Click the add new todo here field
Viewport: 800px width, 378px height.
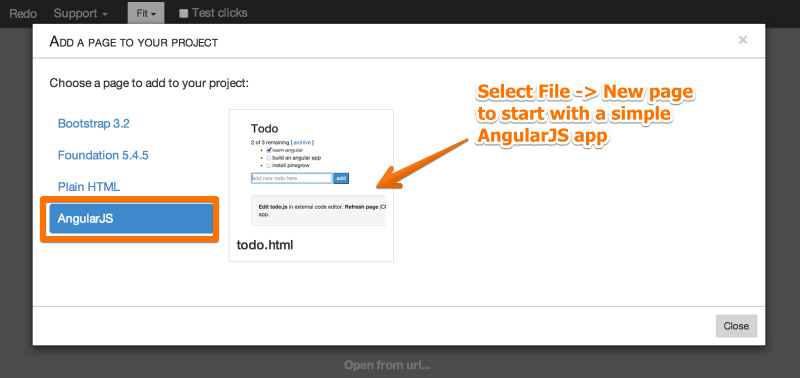[x=291, y=179]
